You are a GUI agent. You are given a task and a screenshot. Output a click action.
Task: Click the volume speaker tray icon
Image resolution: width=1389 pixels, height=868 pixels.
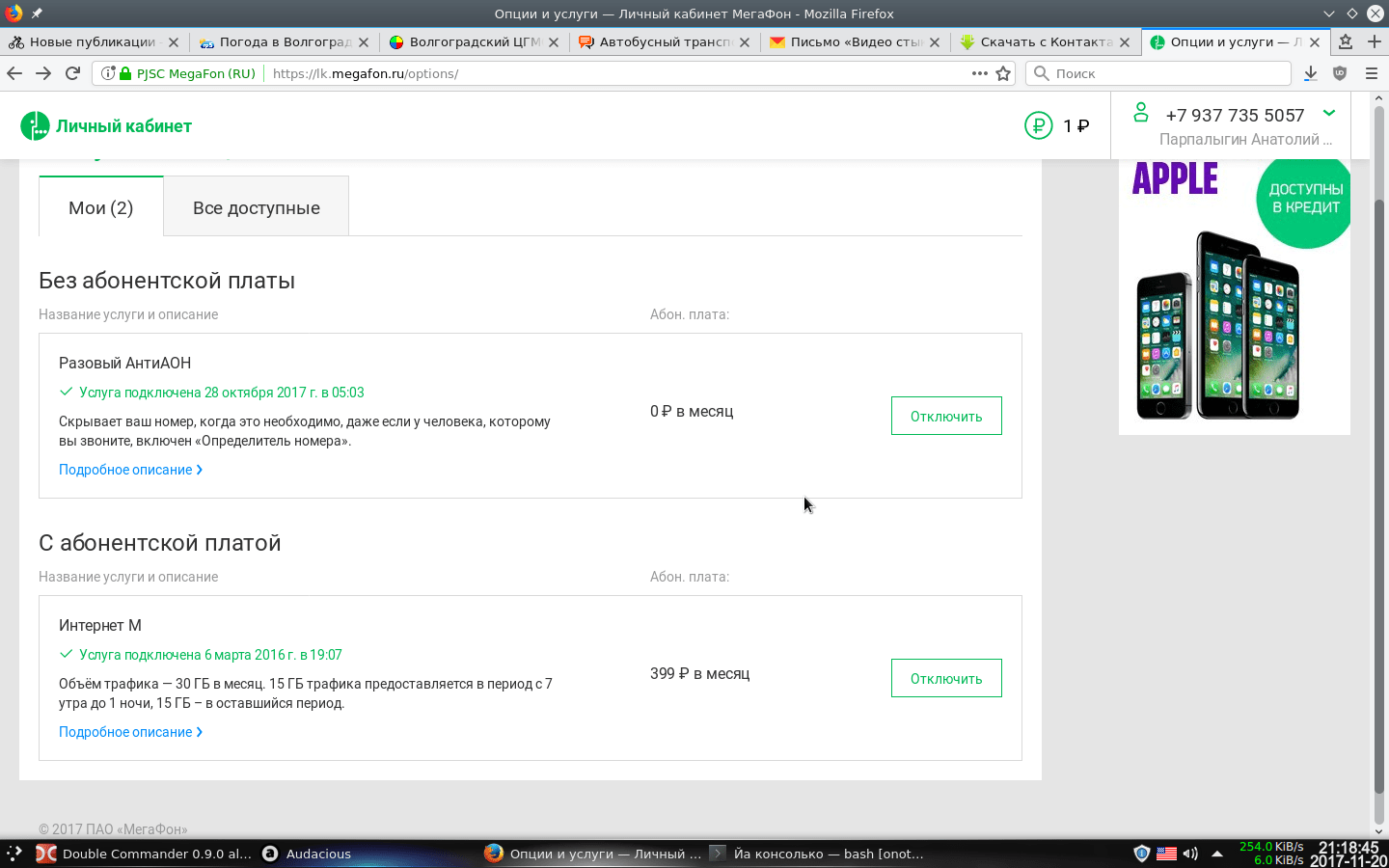(x=1190, y=854)
